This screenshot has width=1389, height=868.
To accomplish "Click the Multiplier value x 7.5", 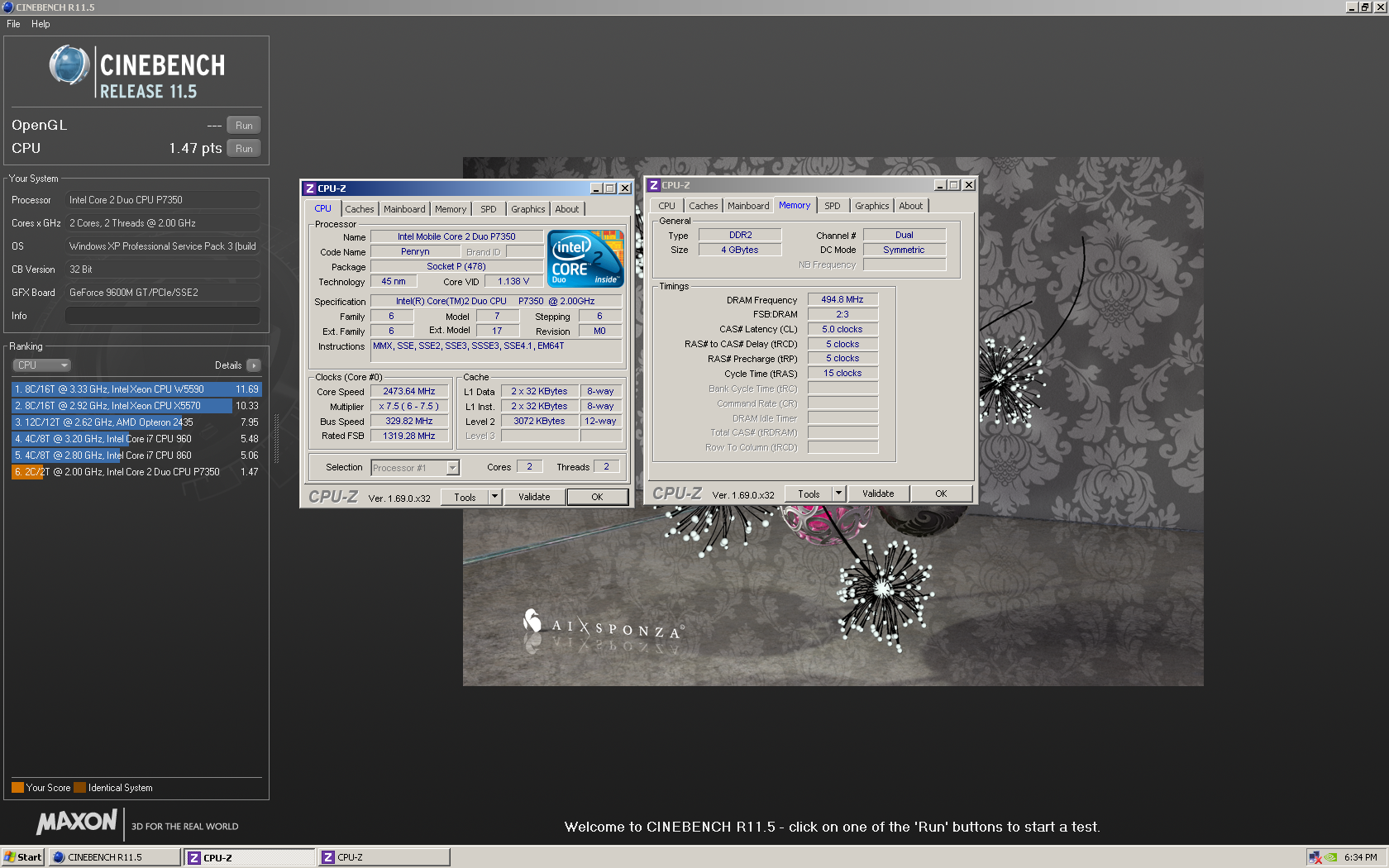I will pos(409,407).
